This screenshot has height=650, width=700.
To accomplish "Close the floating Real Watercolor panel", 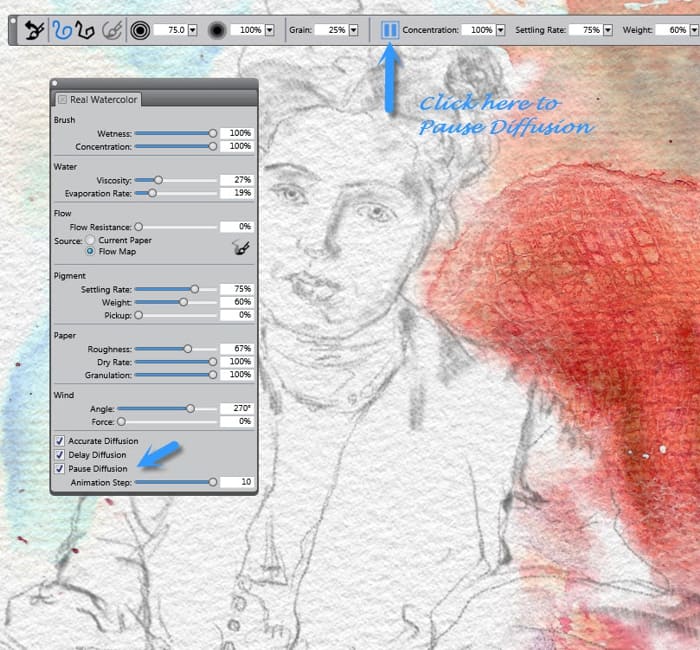I will tap(54, 83).
